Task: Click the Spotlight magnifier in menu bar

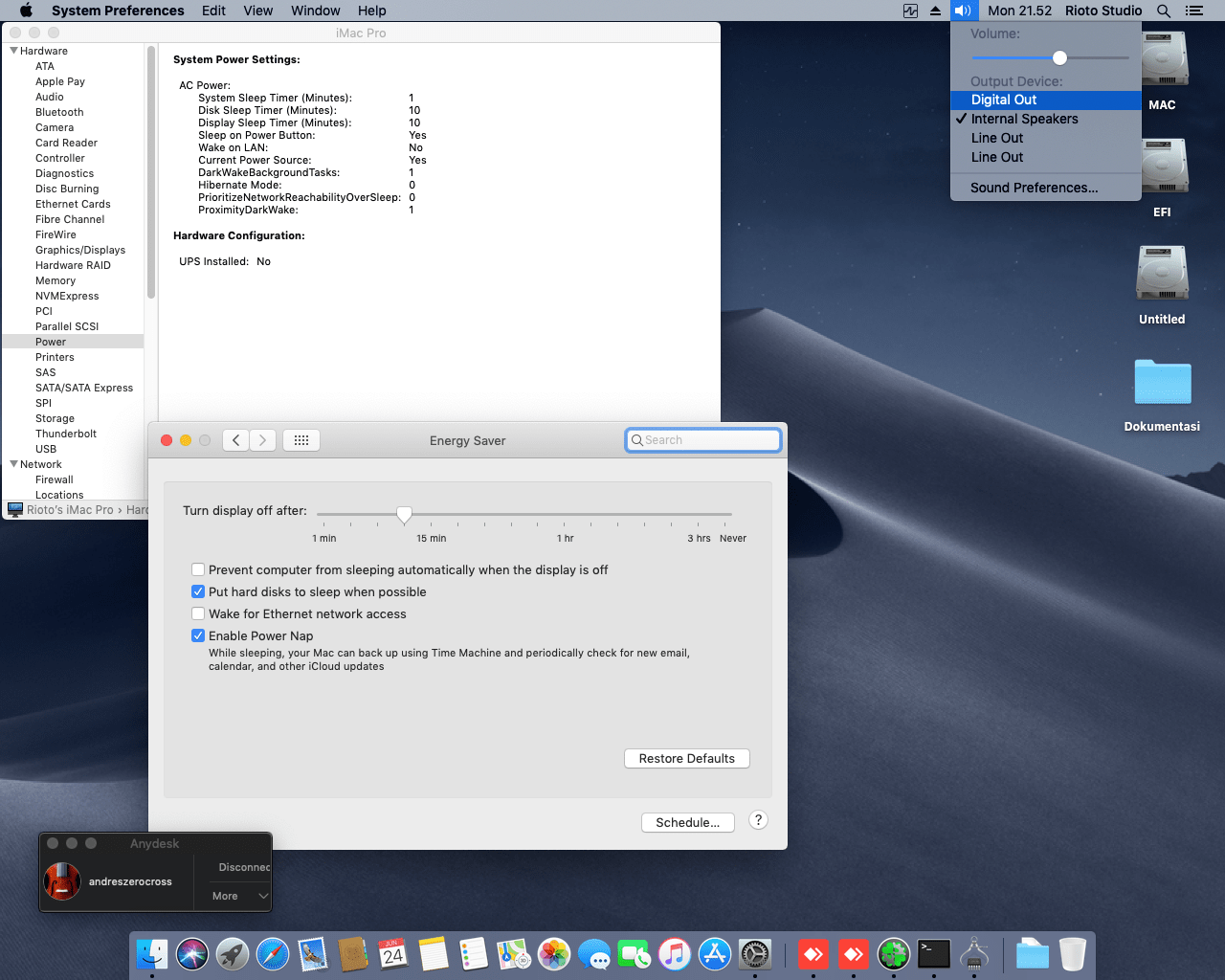Action: point(1164,11)
